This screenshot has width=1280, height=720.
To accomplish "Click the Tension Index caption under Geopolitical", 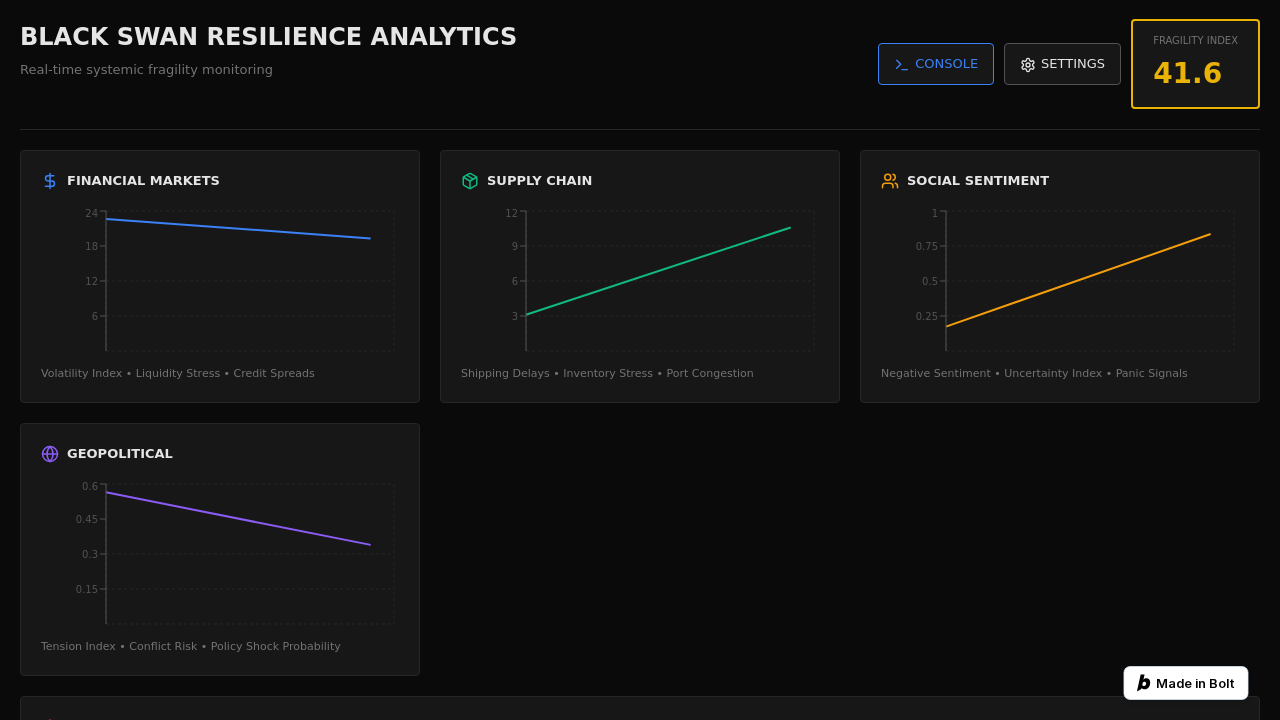I will [x=78, y=647].
